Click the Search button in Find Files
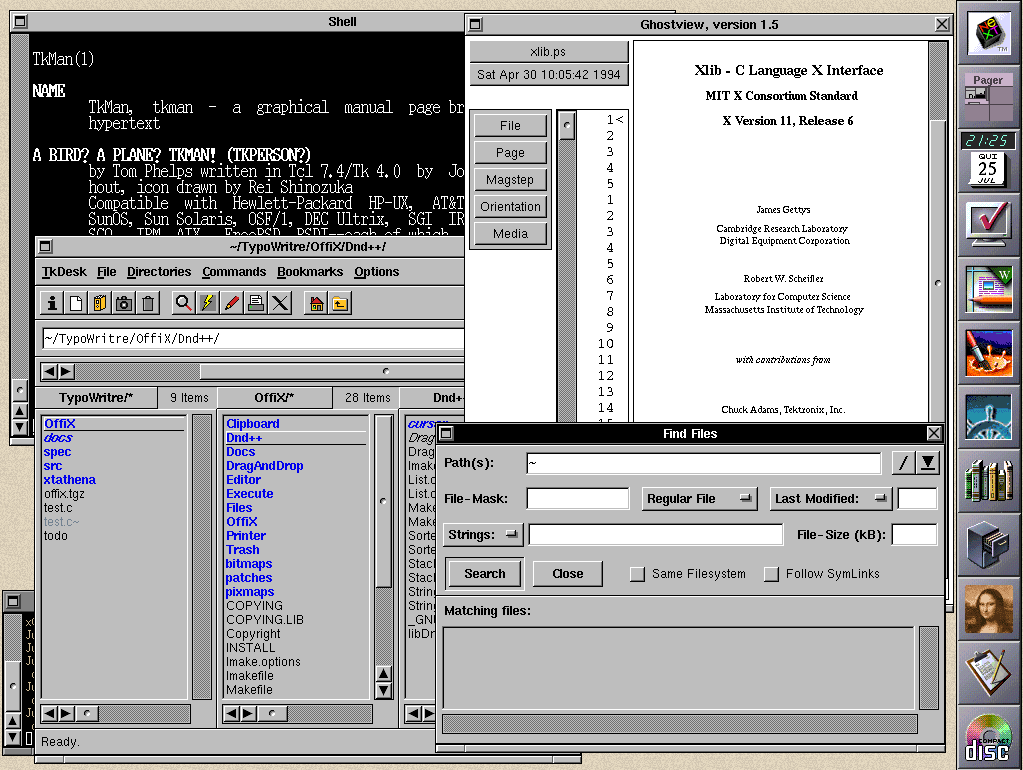Screen dimensions: 1023x770 [485, 574]
